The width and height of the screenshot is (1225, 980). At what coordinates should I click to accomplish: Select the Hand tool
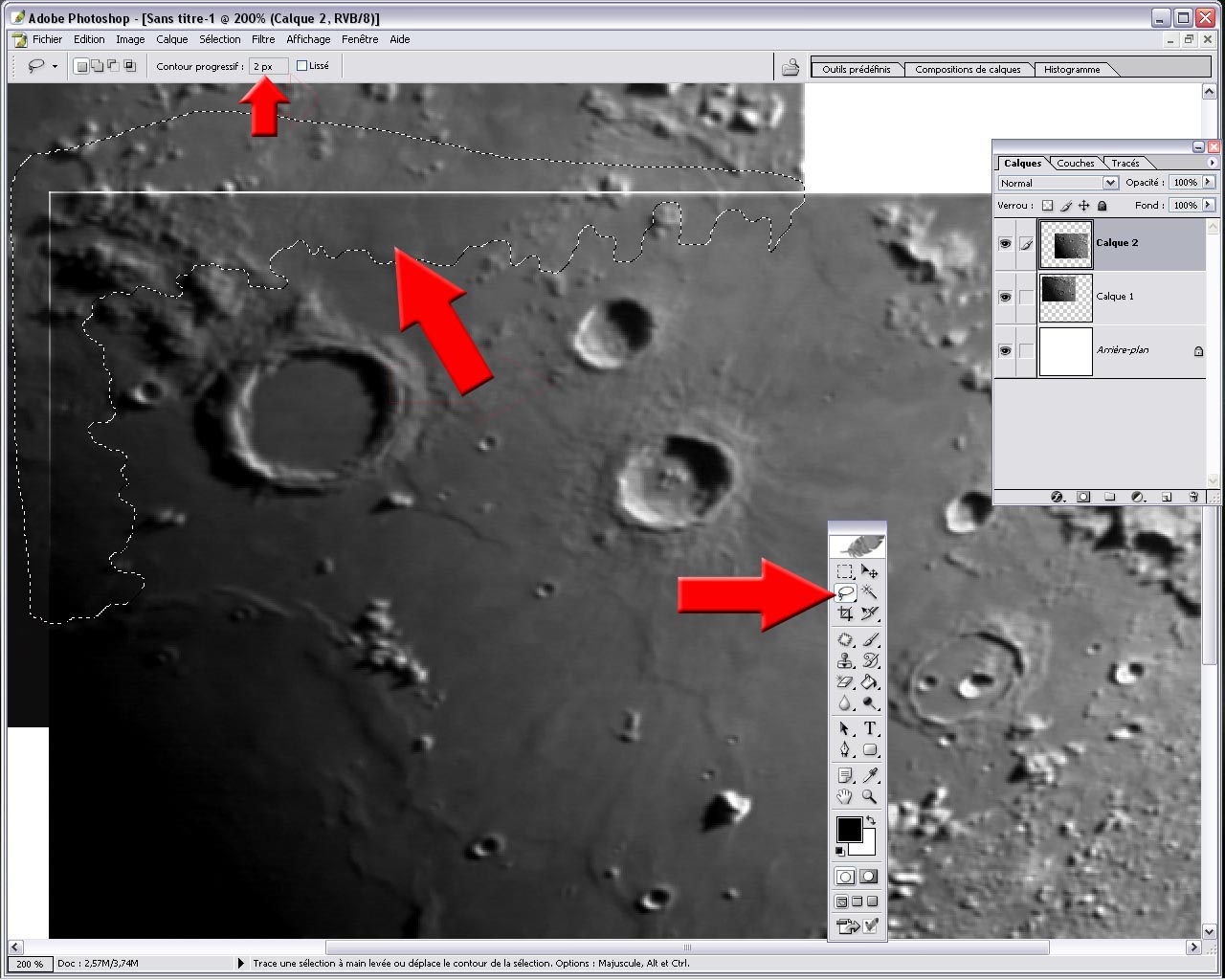pos(845,796)
